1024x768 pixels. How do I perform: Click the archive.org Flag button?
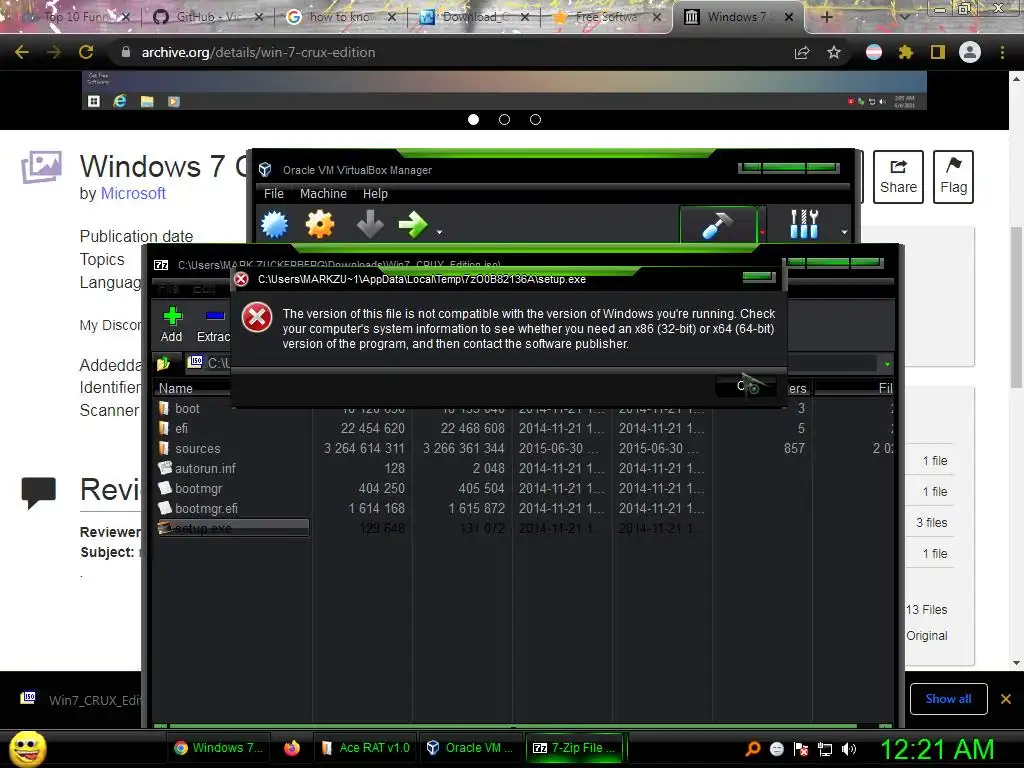click(x=953, y=177)
